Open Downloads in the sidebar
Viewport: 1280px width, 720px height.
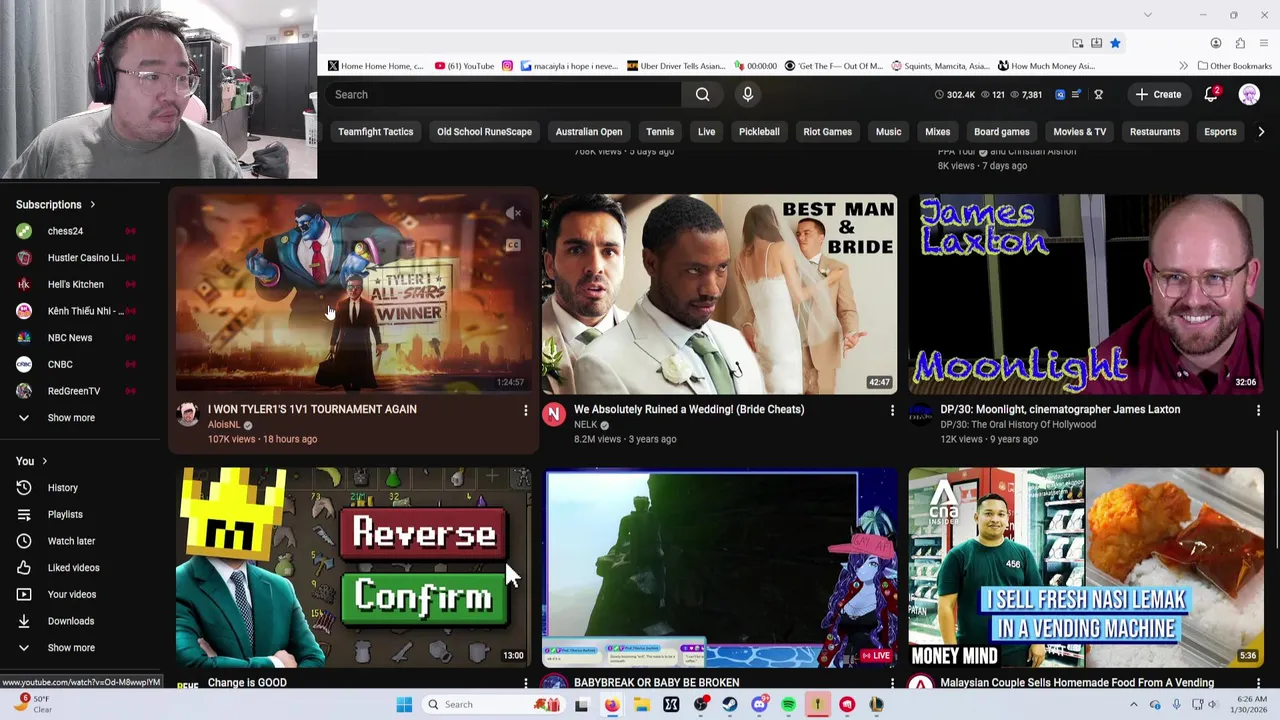click(80, 621)
